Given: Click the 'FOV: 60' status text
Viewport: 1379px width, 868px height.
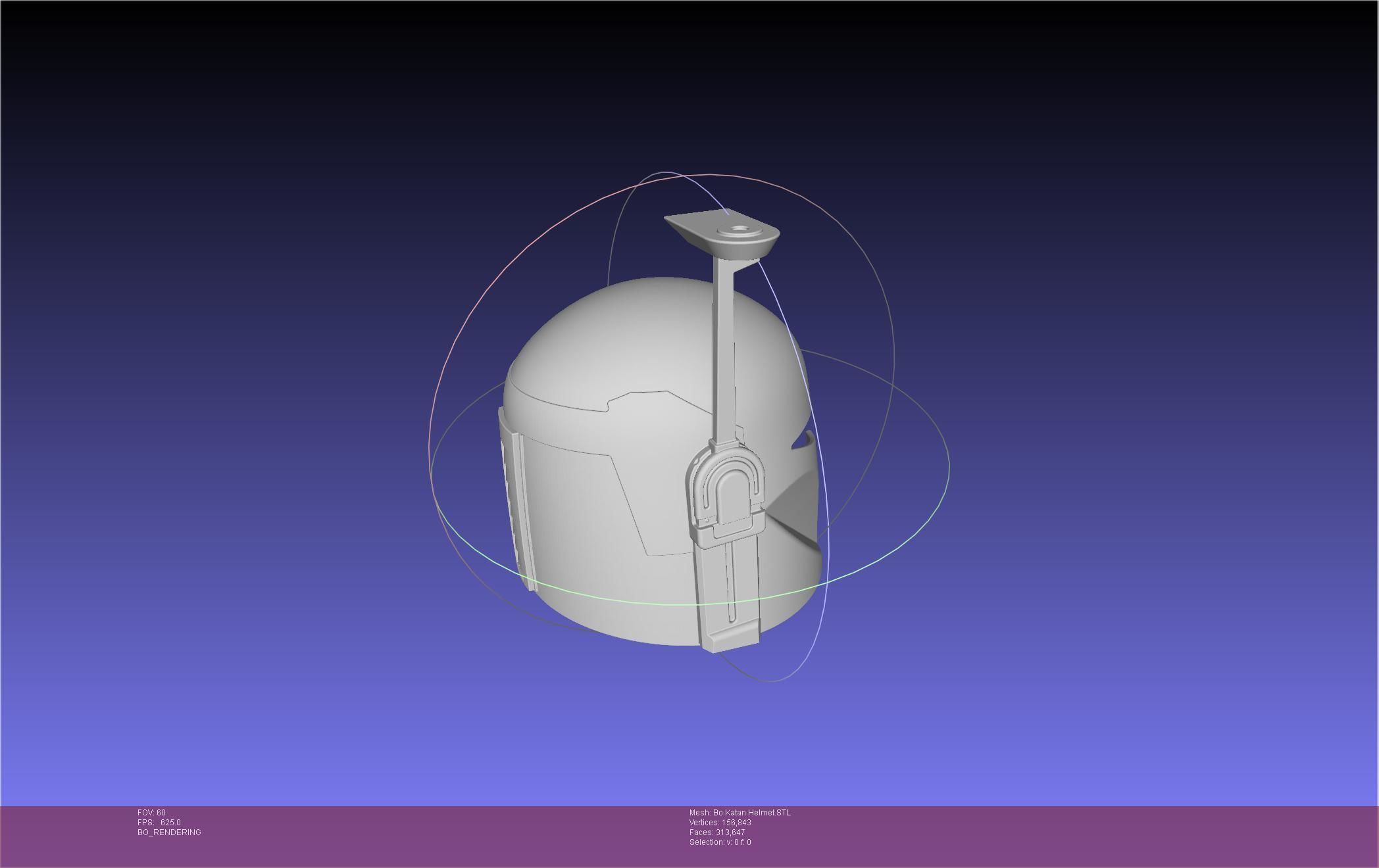Looking at the screenshot, I should pyautogui.click(x=151, y=813).
